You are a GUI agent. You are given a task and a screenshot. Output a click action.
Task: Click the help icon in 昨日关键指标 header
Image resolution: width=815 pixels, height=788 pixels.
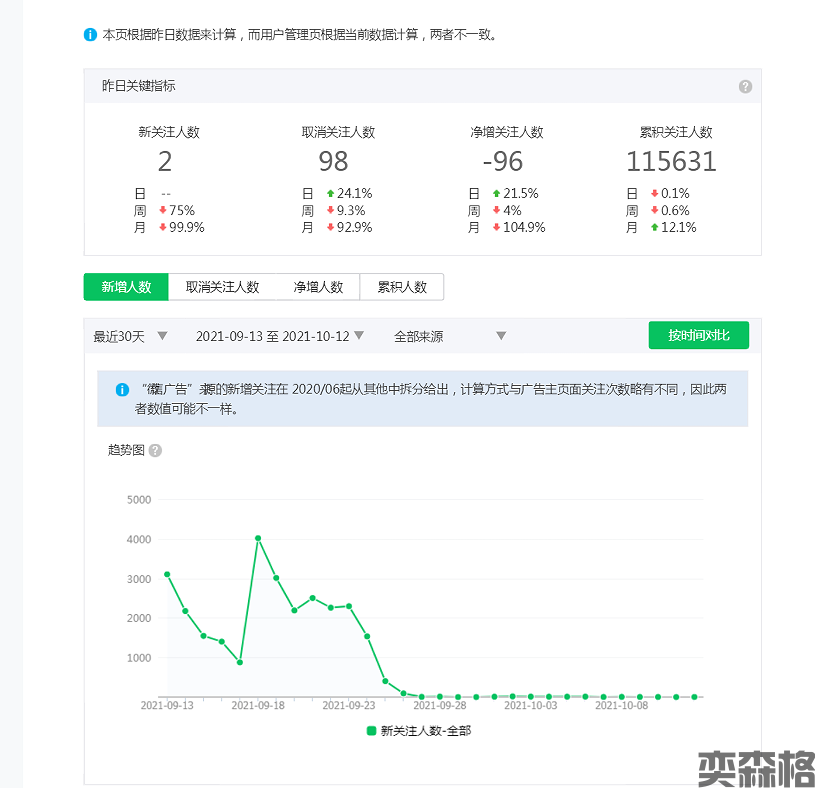[x=745, y=87]
